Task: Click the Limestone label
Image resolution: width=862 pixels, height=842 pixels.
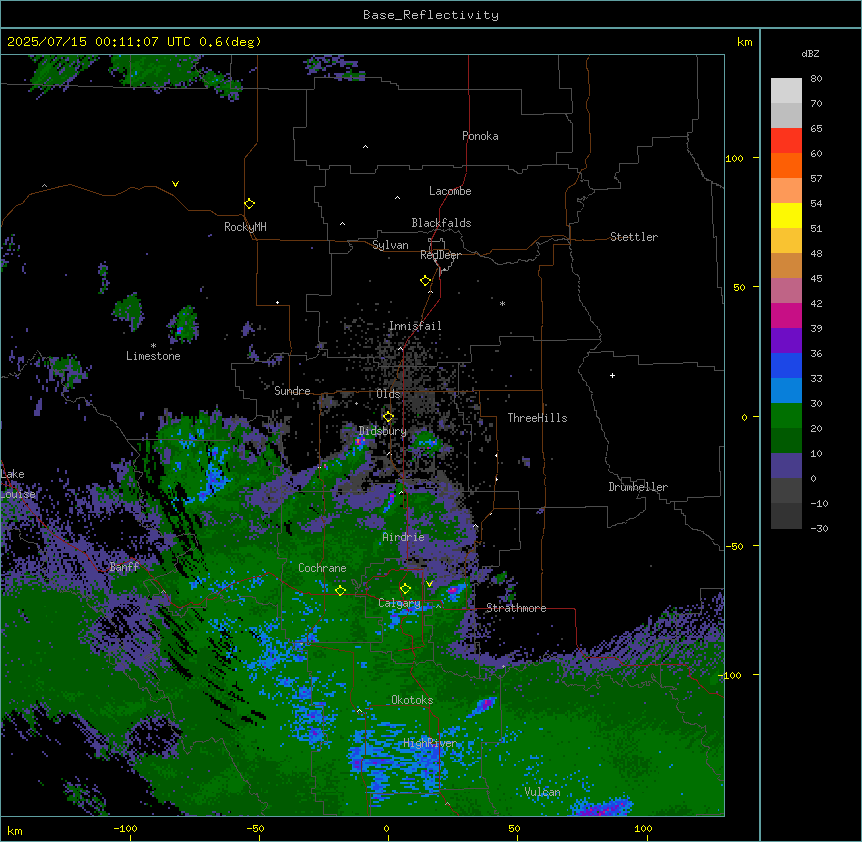Action: point(153,356)
